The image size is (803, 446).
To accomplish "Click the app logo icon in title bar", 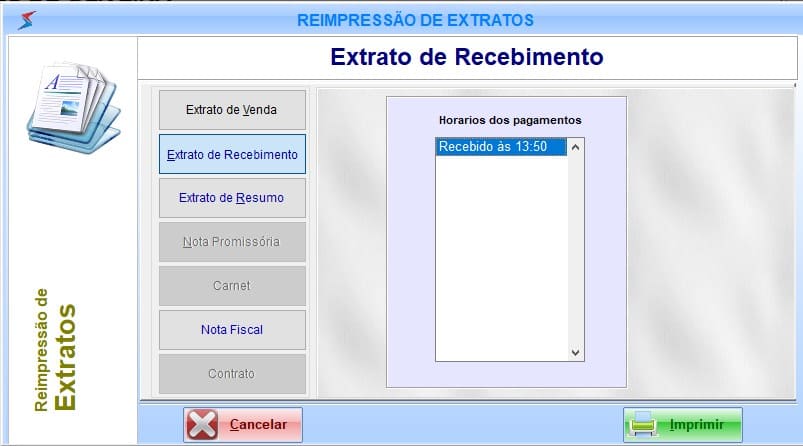I will 27,20.
